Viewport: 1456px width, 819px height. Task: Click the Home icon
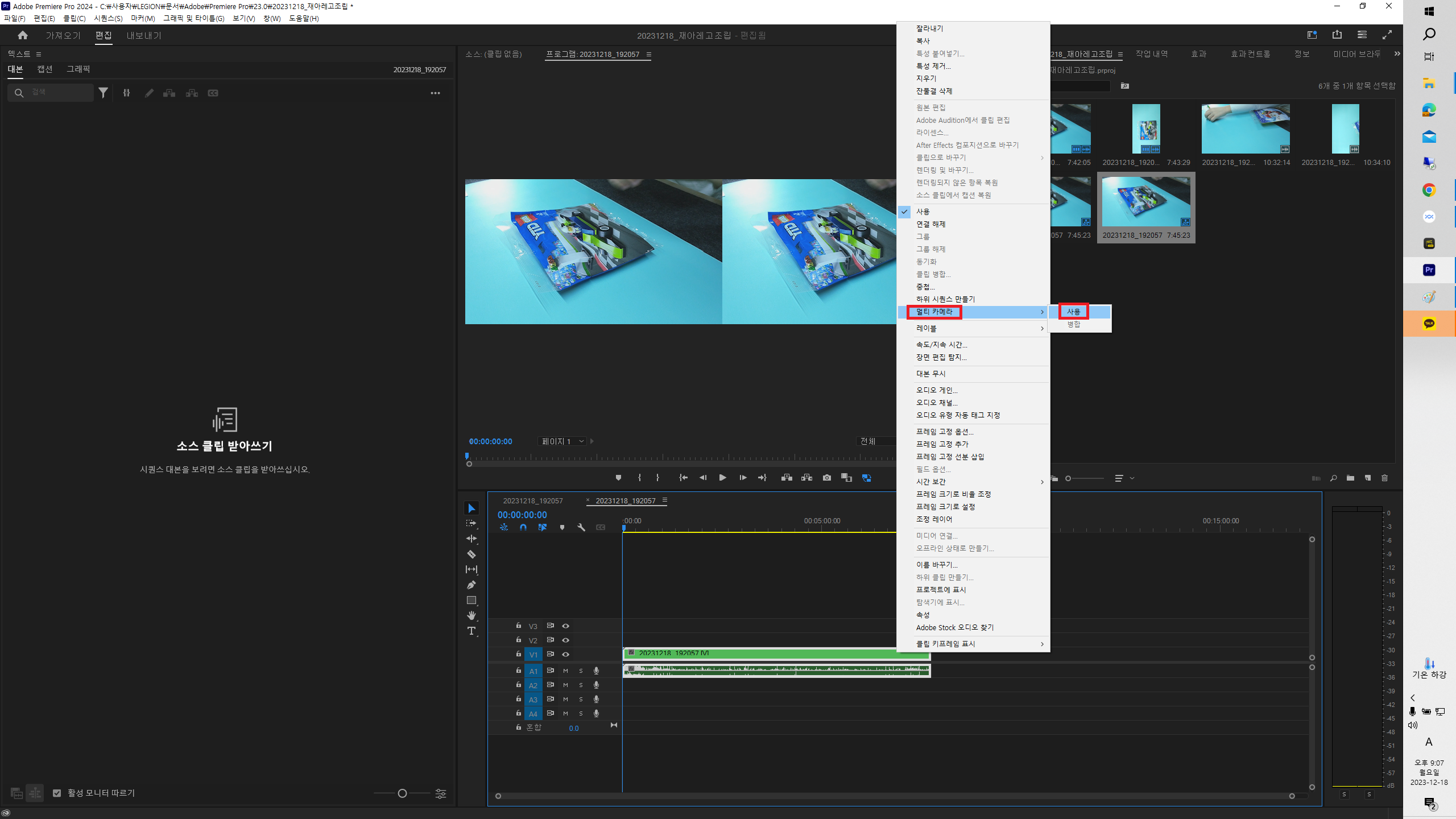[x=23, y=35]
